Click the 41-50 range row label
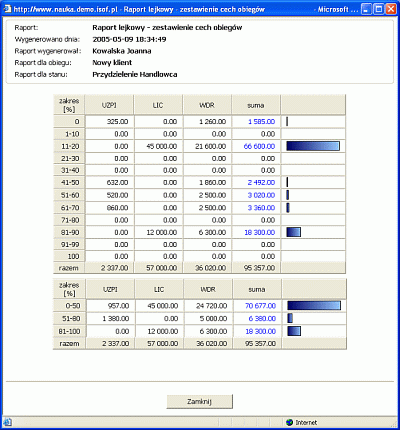This screenshot has width=400, height=430. click(x=69, y=182)
